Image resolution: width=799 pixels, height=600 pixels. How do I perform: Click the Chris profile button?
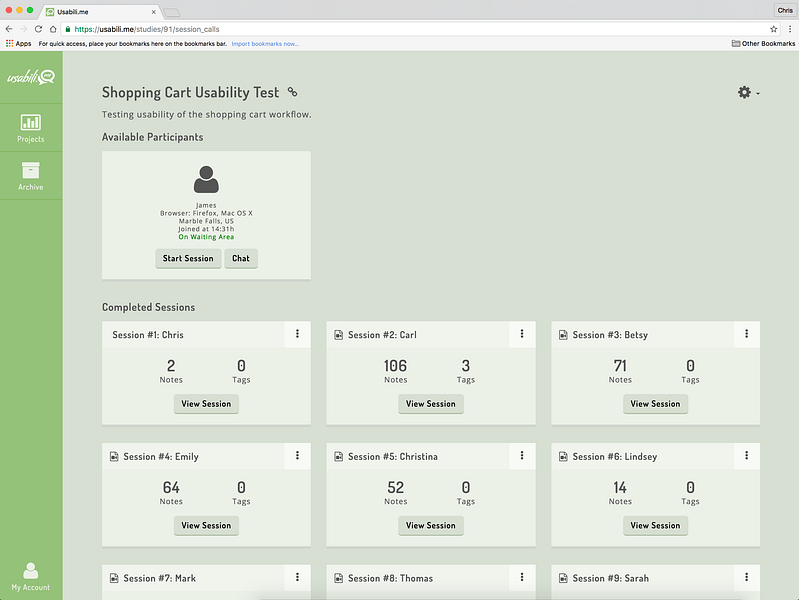(785, 10)
